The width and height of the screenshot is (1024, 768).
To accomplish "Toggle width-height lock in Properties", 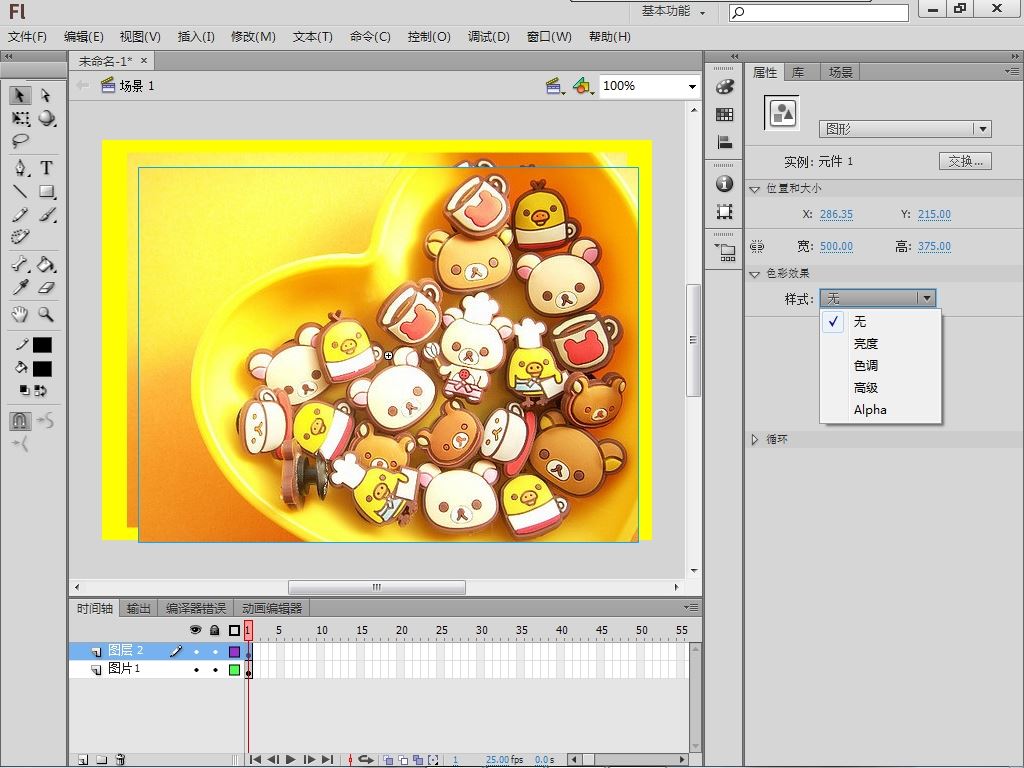I will pyautogui.click(x=757, y=246).
